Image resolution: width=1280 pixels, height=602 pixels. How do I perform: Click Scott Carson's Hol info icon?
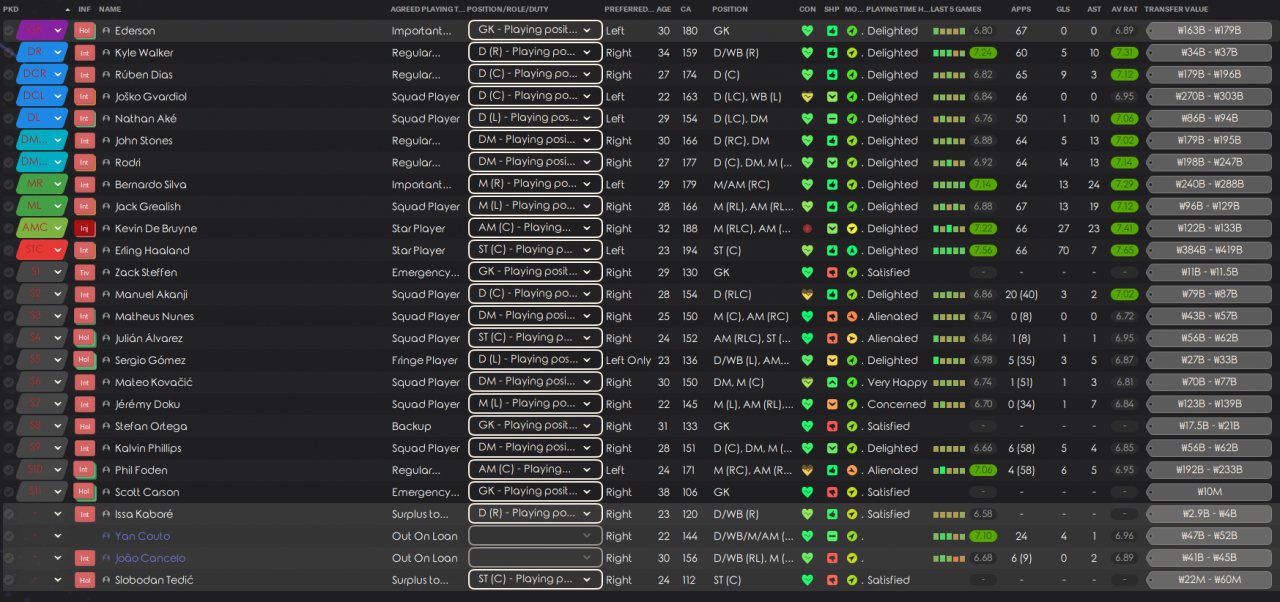(85, 493)
